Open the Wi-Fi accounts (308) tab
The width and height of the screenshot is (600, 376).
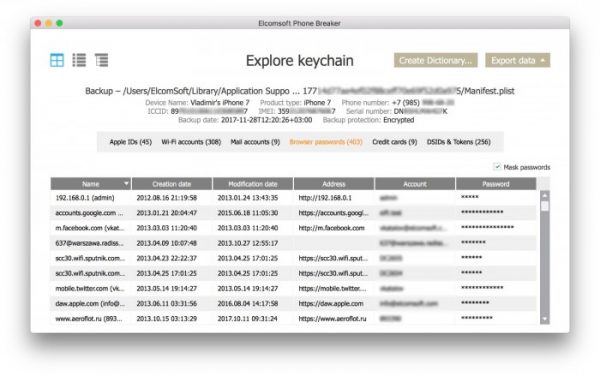191,142
